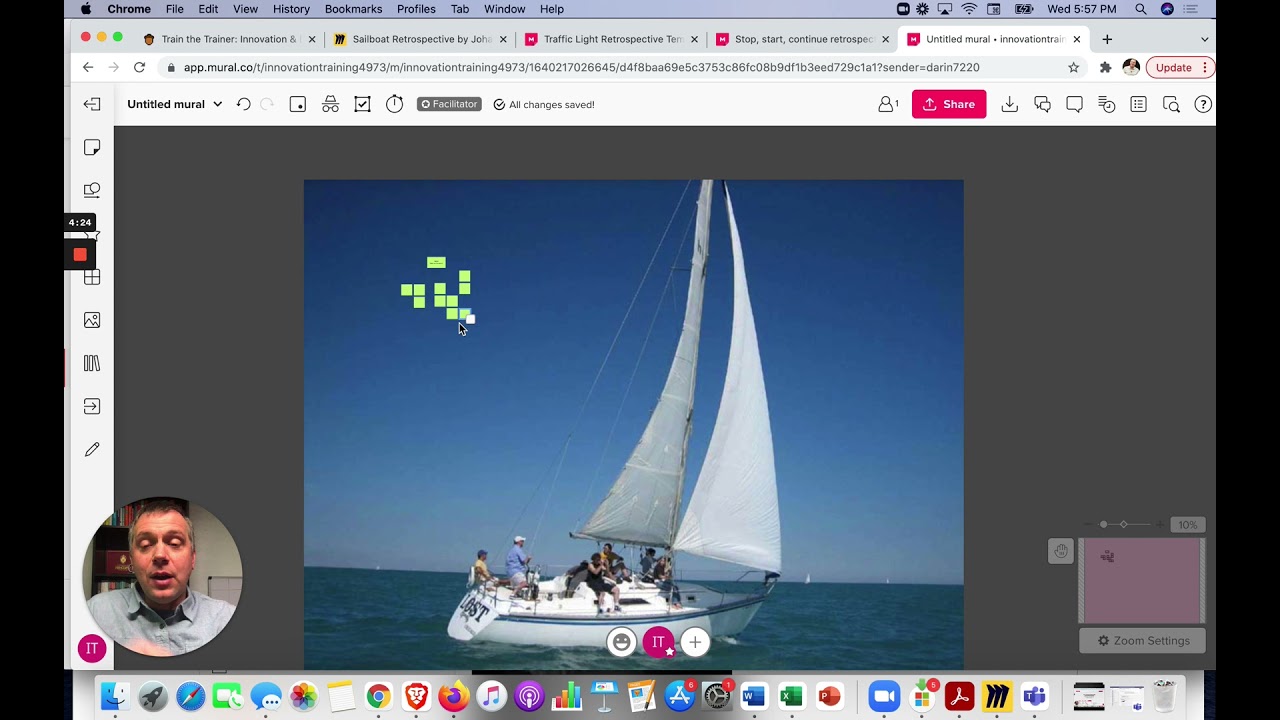The height and width of the screenshot is (720, 1280).
Task: Download the mural with export icon
Action: pyautogui.click(x=1010, y=104)
